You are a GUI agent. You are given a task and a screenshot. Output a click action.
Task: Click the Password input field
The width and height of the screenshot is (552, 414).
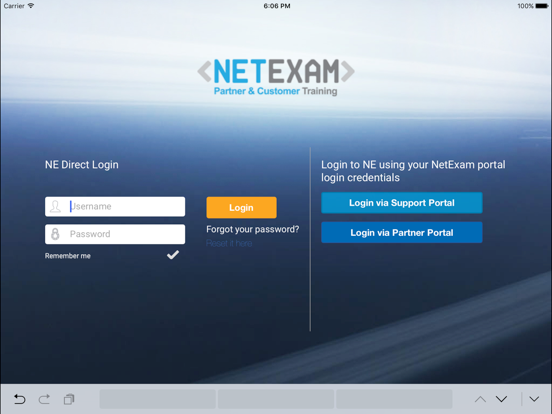(x=115, y=234)
